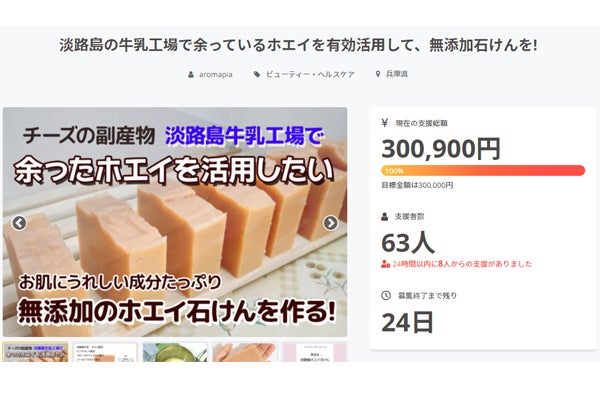Select the second thumbnail with text slide
This screenshot has height=400, width=600.
pyautogui.click(x=105, y=352)
